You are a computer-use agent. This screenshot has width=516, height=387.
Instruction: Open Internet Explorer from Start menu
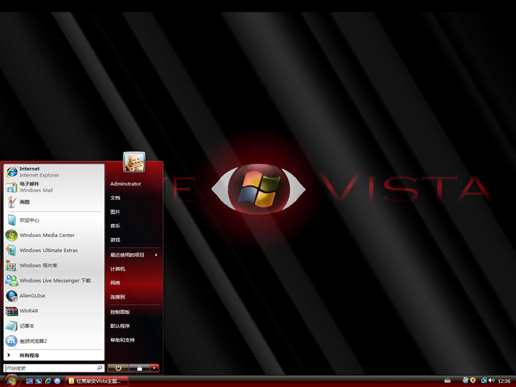pyautogui.click(x=54, y=172)
